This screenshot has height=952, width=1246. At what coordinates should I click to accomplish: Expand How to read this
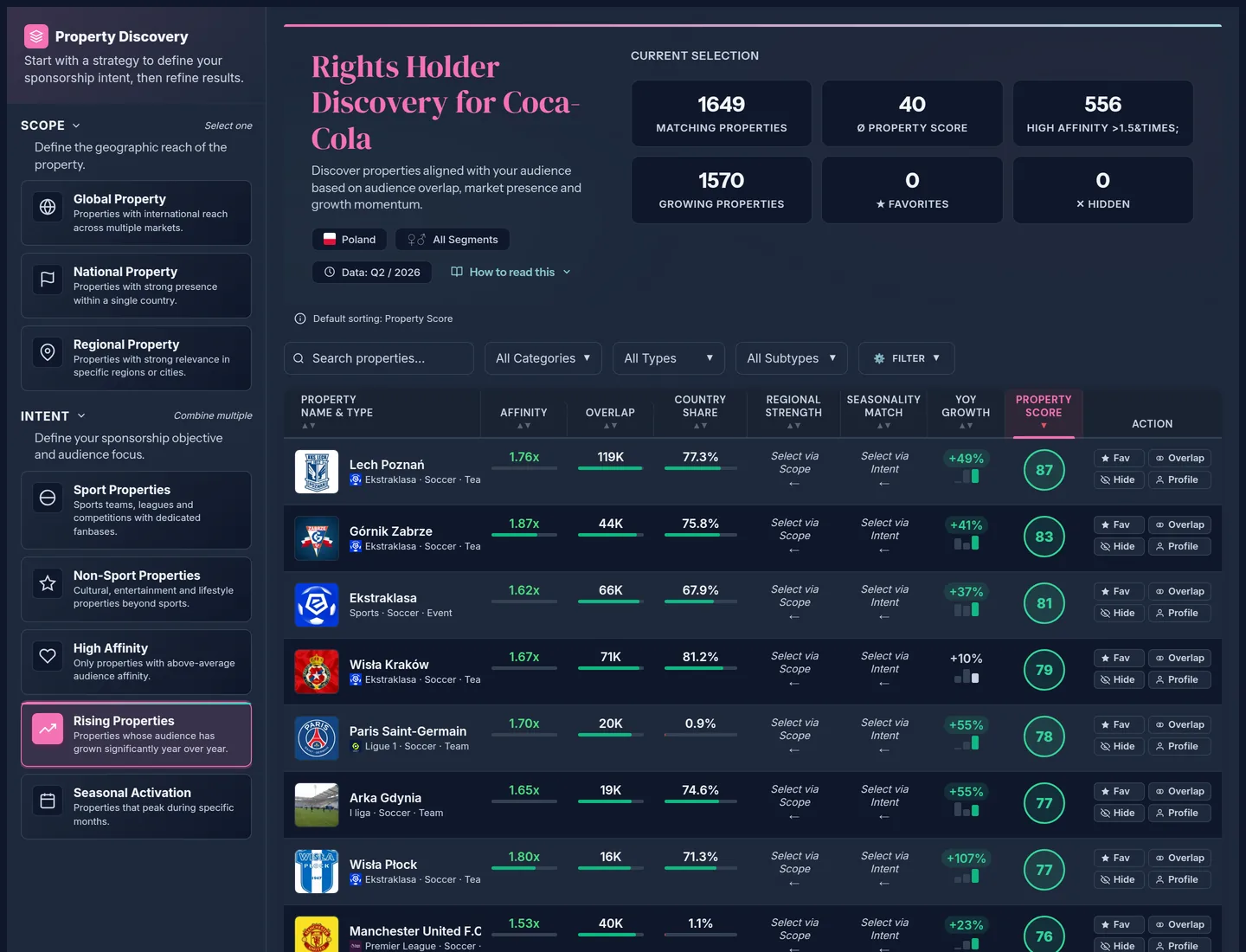(x=511, y=272)
